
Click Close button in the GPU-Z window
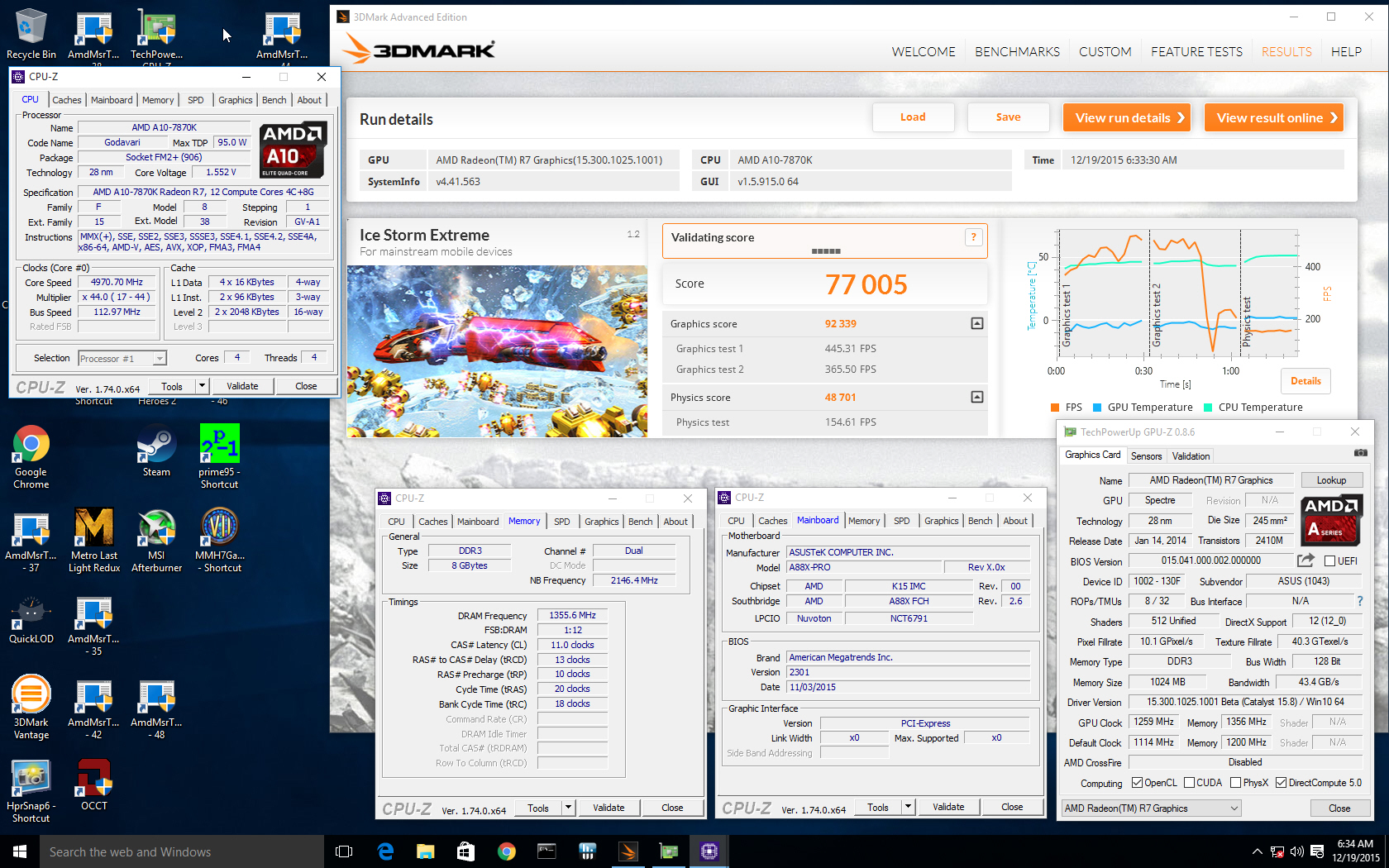coord(1339,808)
